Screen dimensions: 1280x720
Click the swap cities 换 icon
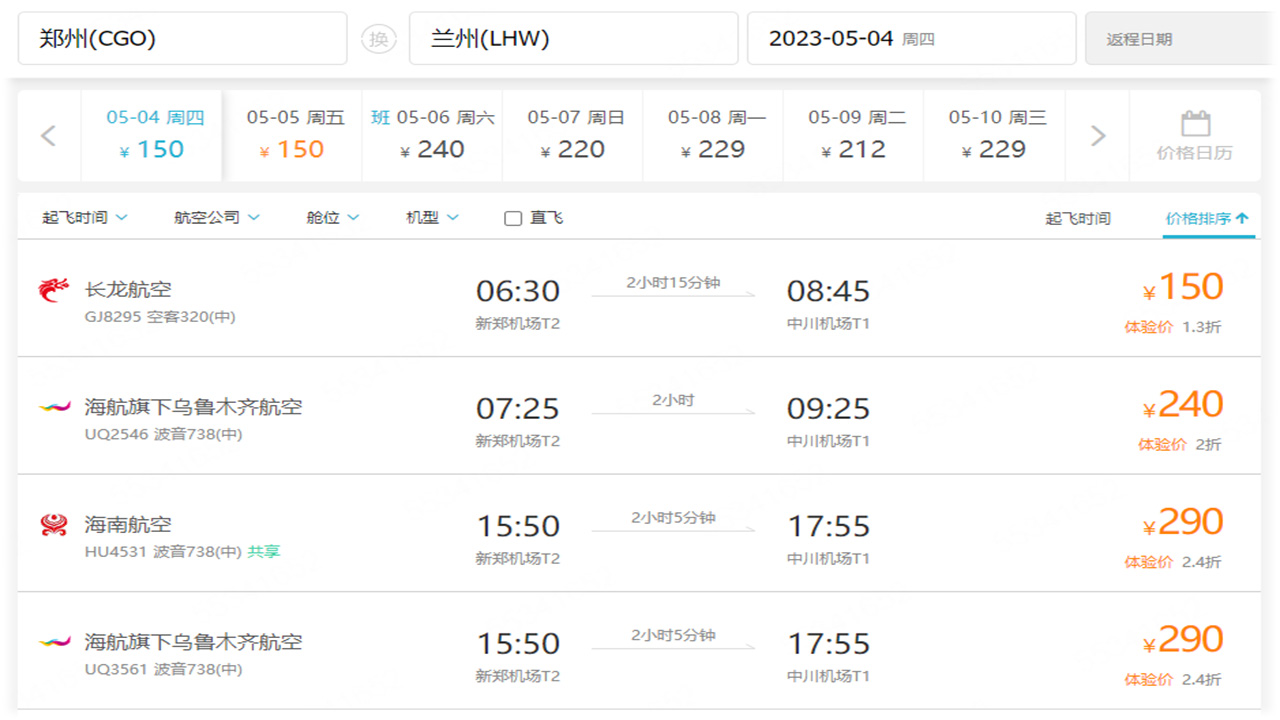(378, 39)
